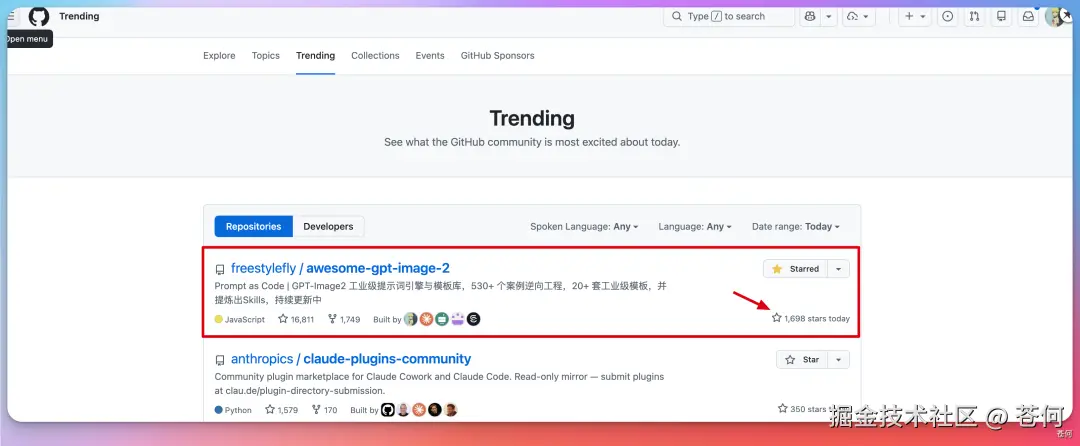Click the claude-plugins-community description text

click(x=439, y=384)
